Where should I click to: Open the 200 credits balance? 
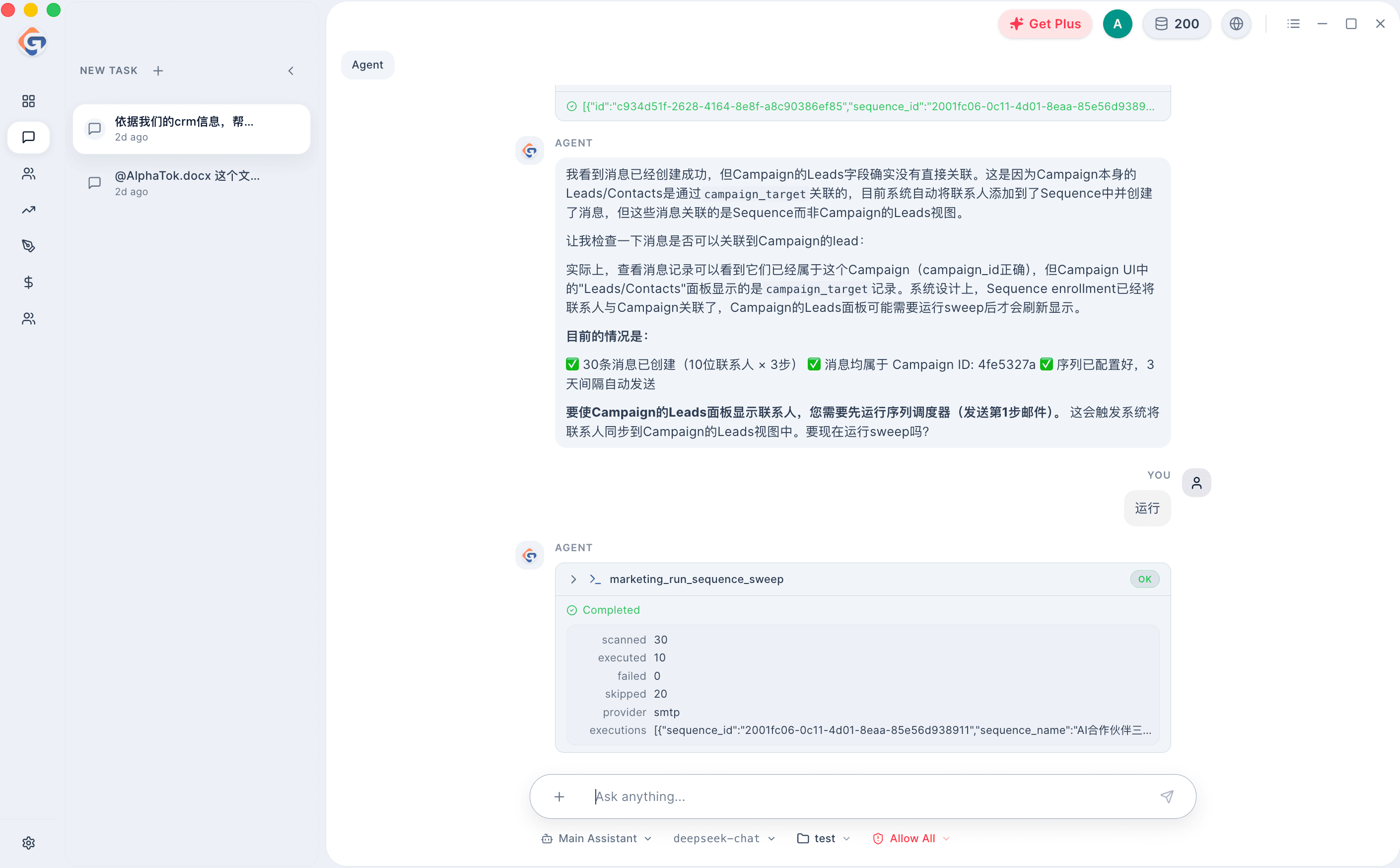[x=1176, y=23]
